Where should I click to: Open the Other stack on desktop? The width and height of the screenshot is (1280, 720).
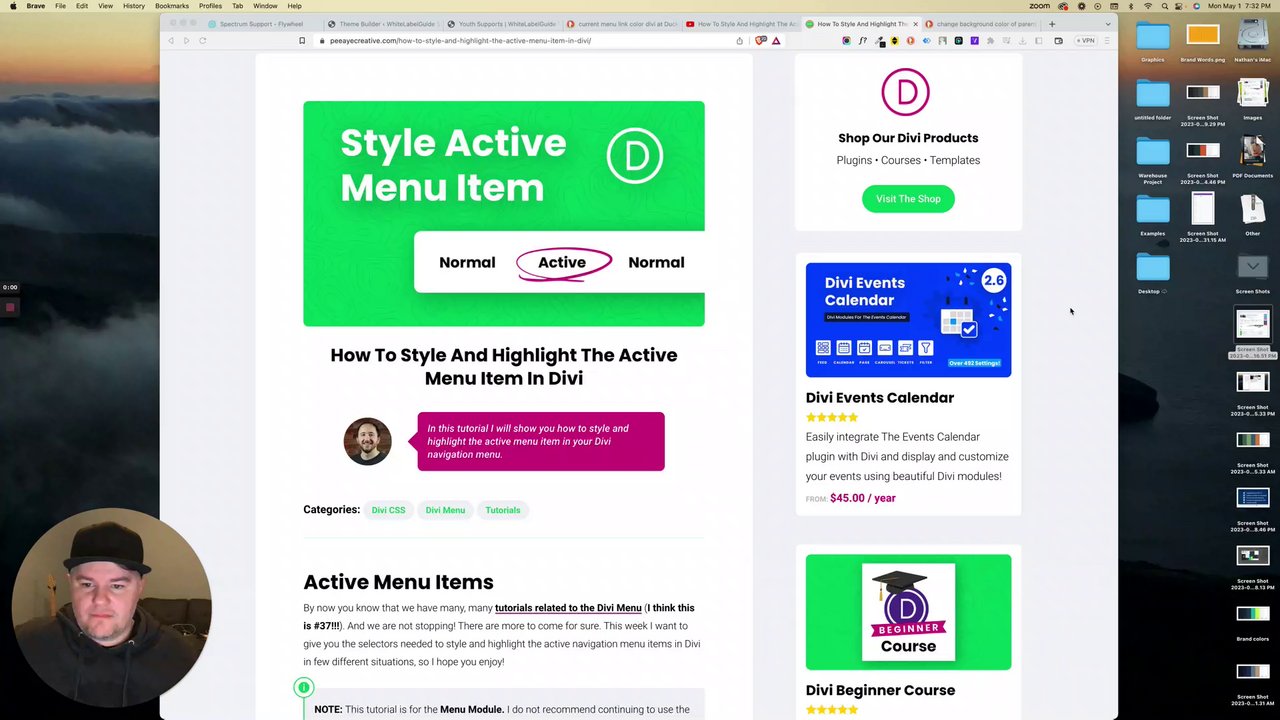click(x=1252, y=211)
